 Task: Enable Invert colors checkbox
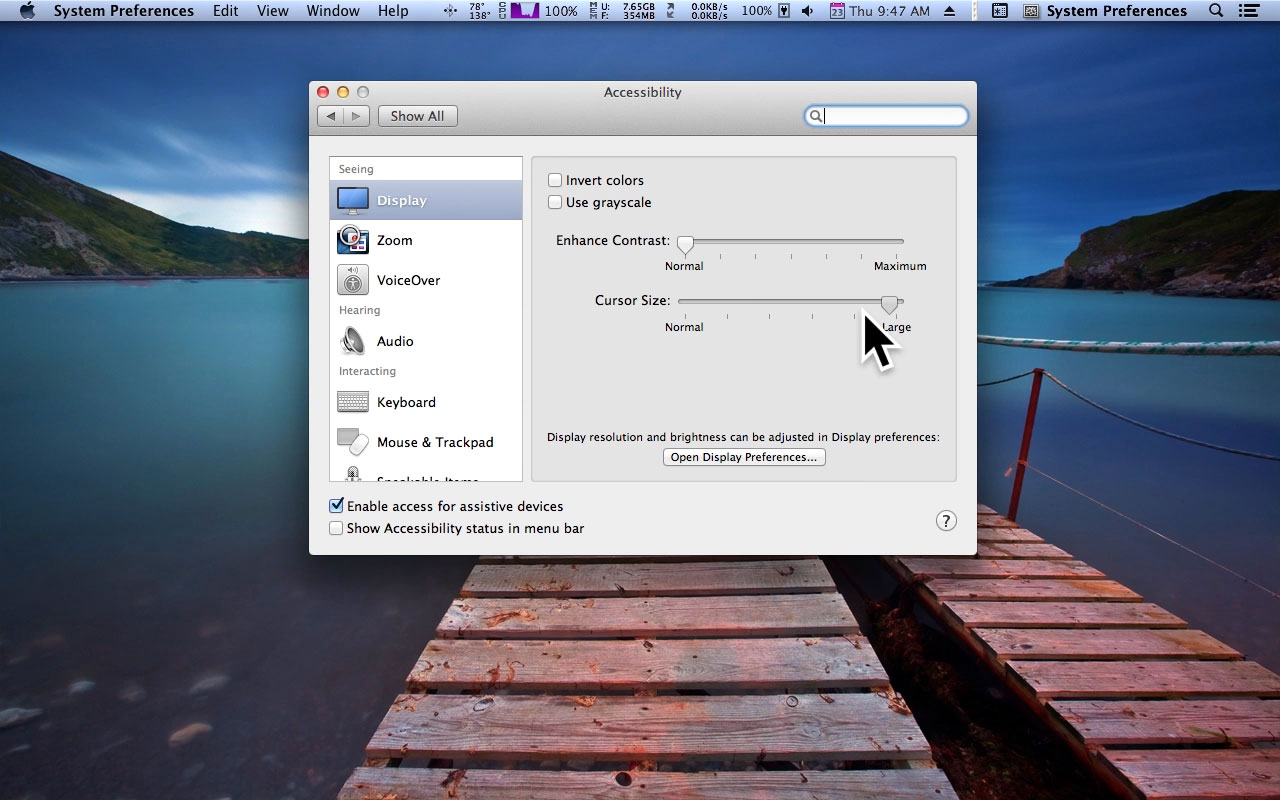(x=555, y=180)
